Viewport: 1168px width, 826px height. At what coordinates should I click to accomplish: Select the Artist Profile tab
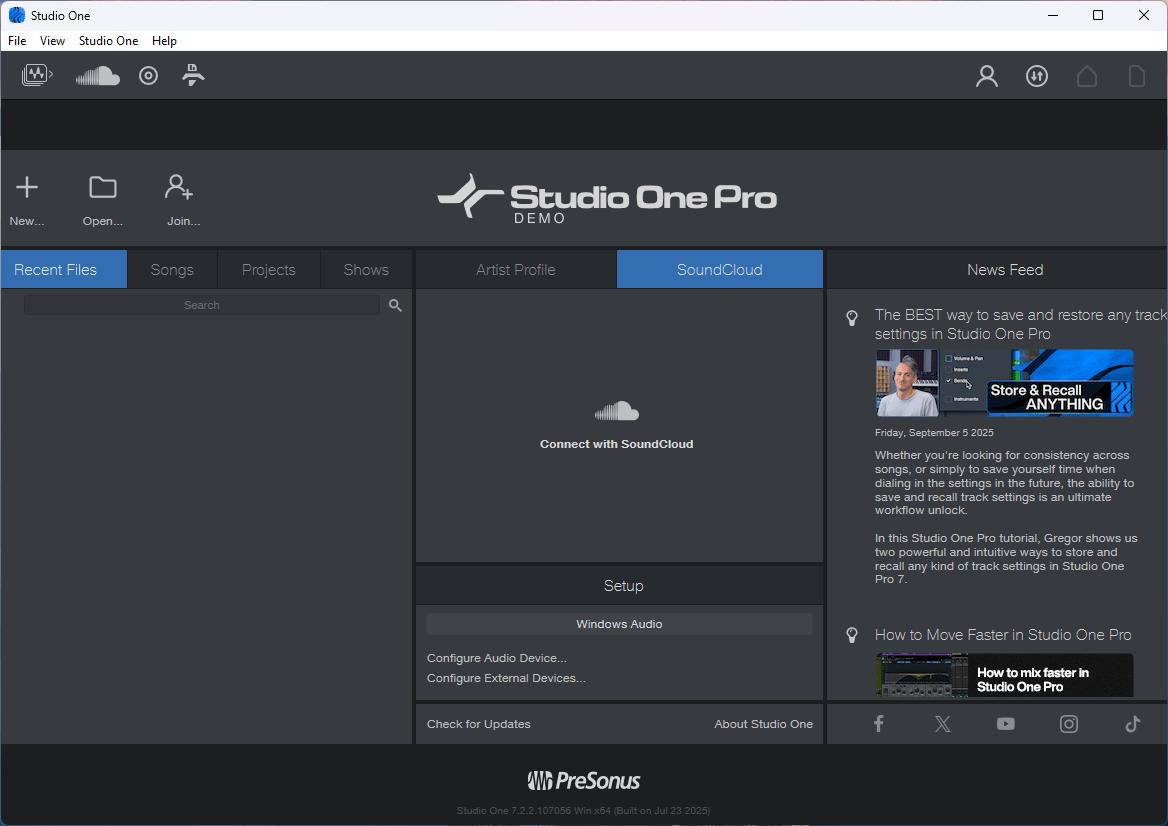click(x=516, y=270)
